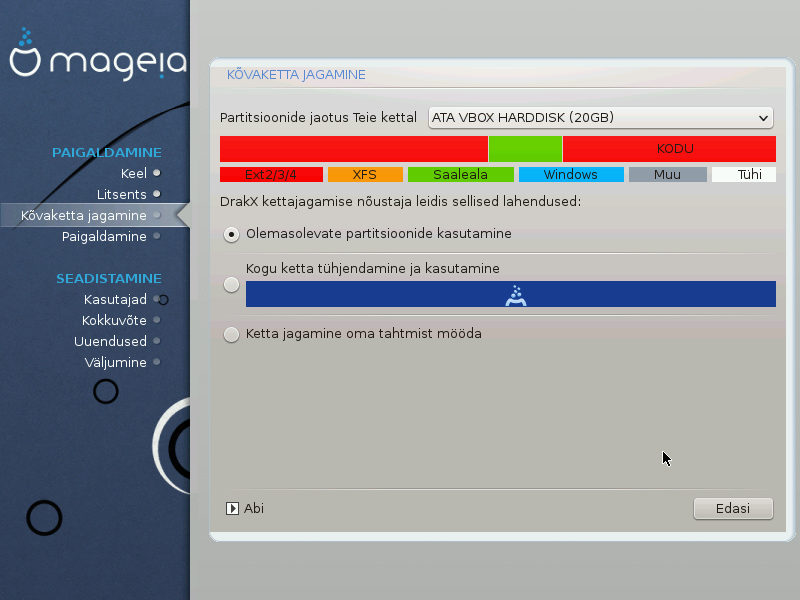Select 'Ketta jagamine oma tahtmist mööda' radio
This screenshot has height=600, width=800.
pos(231,334)
